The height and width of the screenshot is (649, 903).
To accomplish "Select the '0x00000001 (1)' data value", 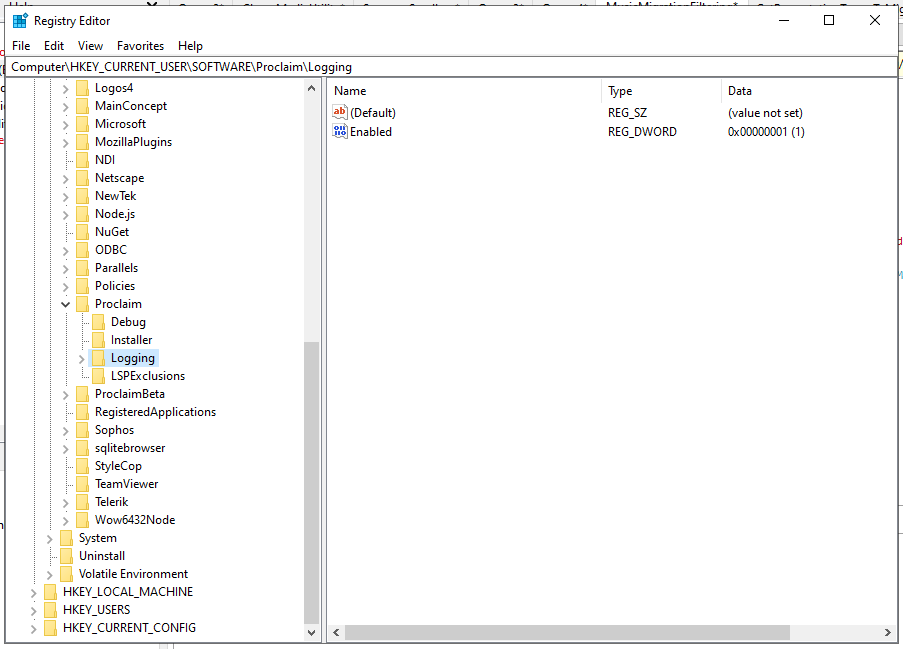I will (766, 131).
